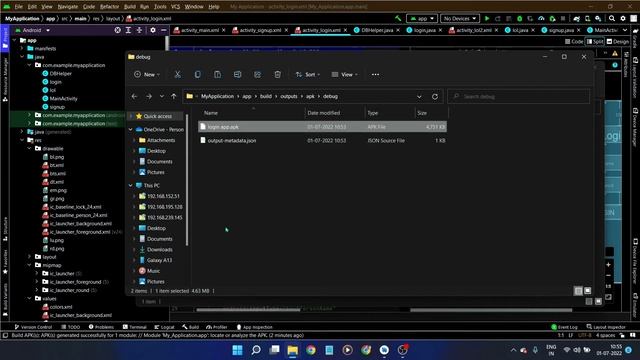Image resolution: width=640 pixels, height=360 pixels.
Task: Select the login.app.apk file
Action: (x=322, y=127)
